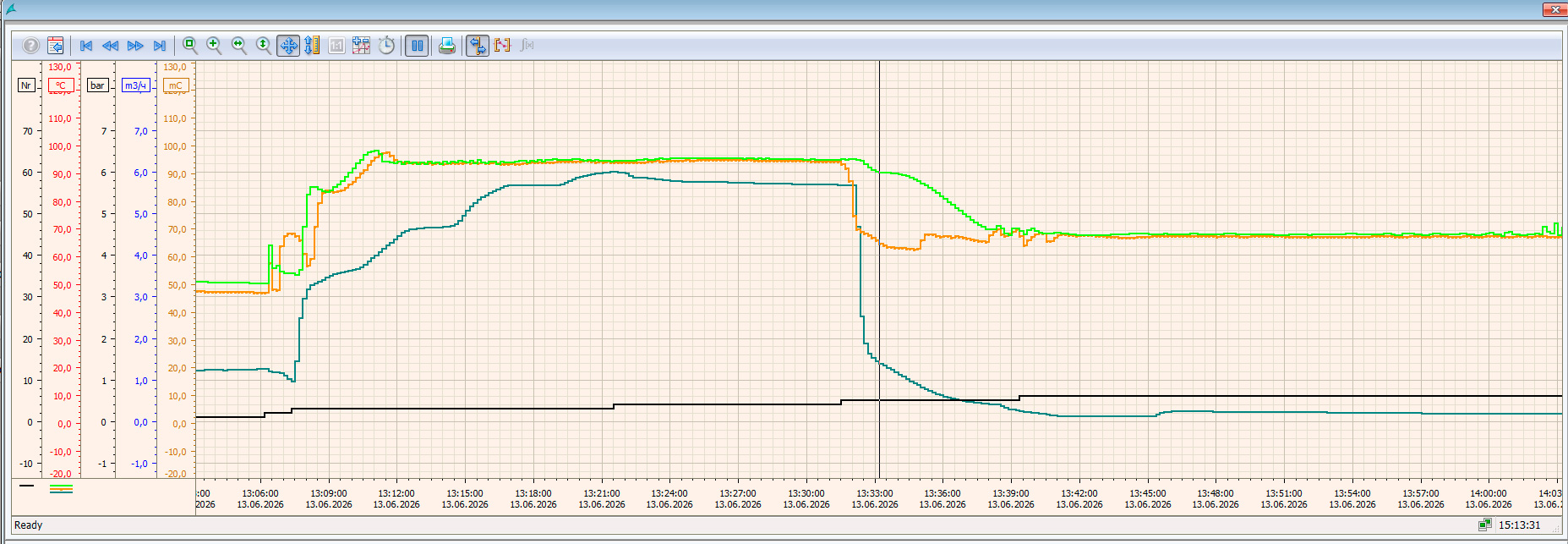Click the Ready status text

pos(28,525)
